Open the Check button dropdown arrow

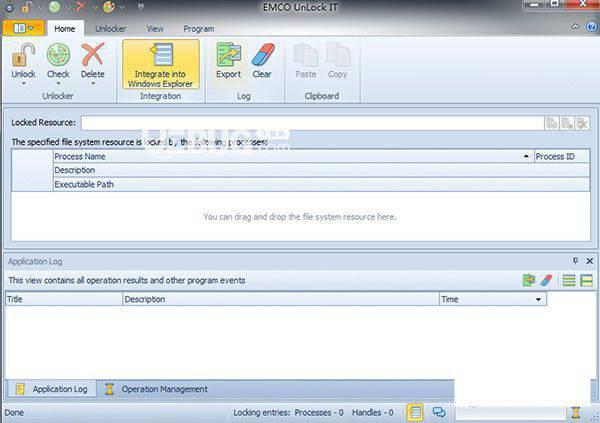[x=58, y=83]
